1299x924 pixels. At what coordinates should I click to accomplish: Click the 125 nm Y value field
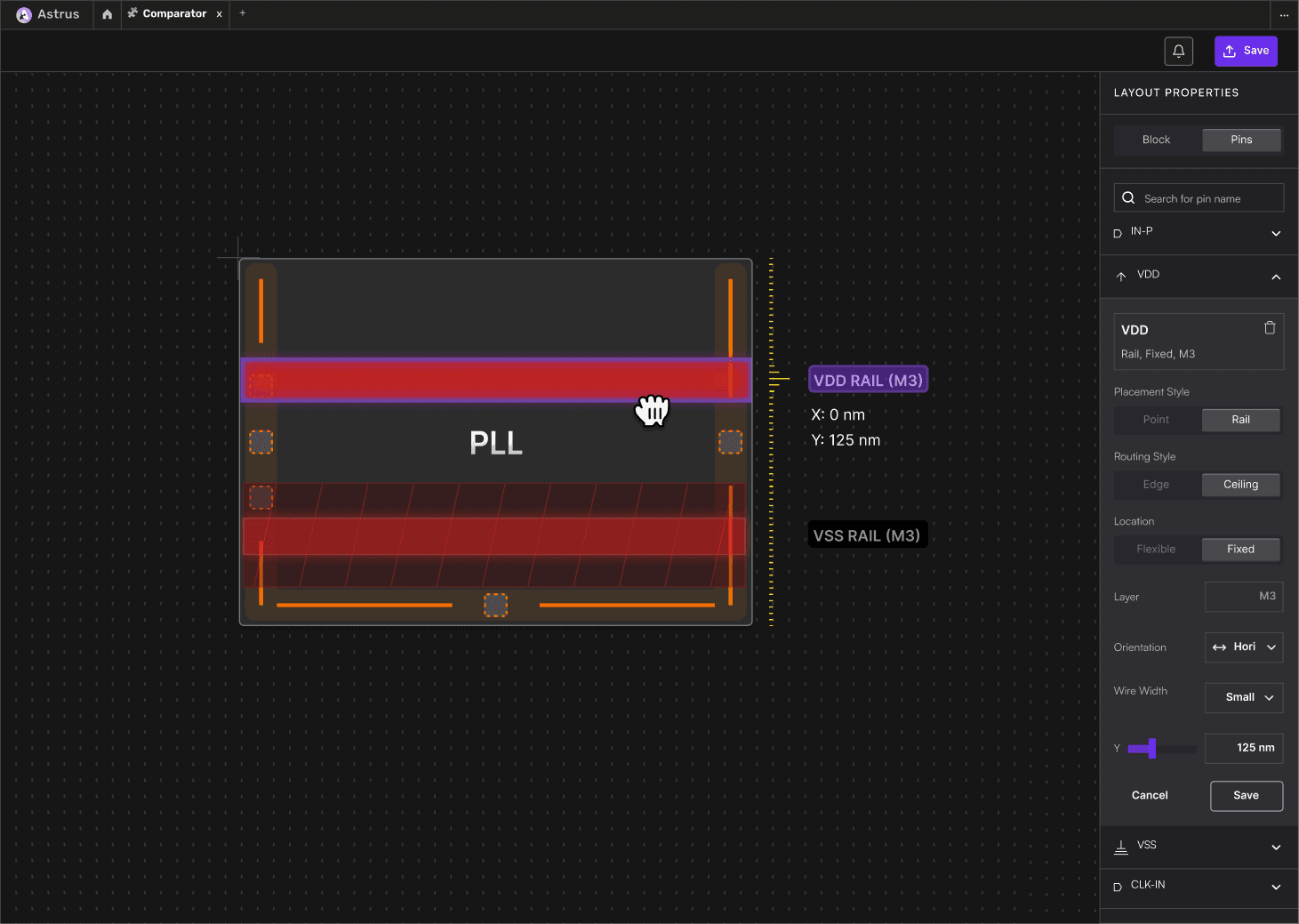[1244, 749]
